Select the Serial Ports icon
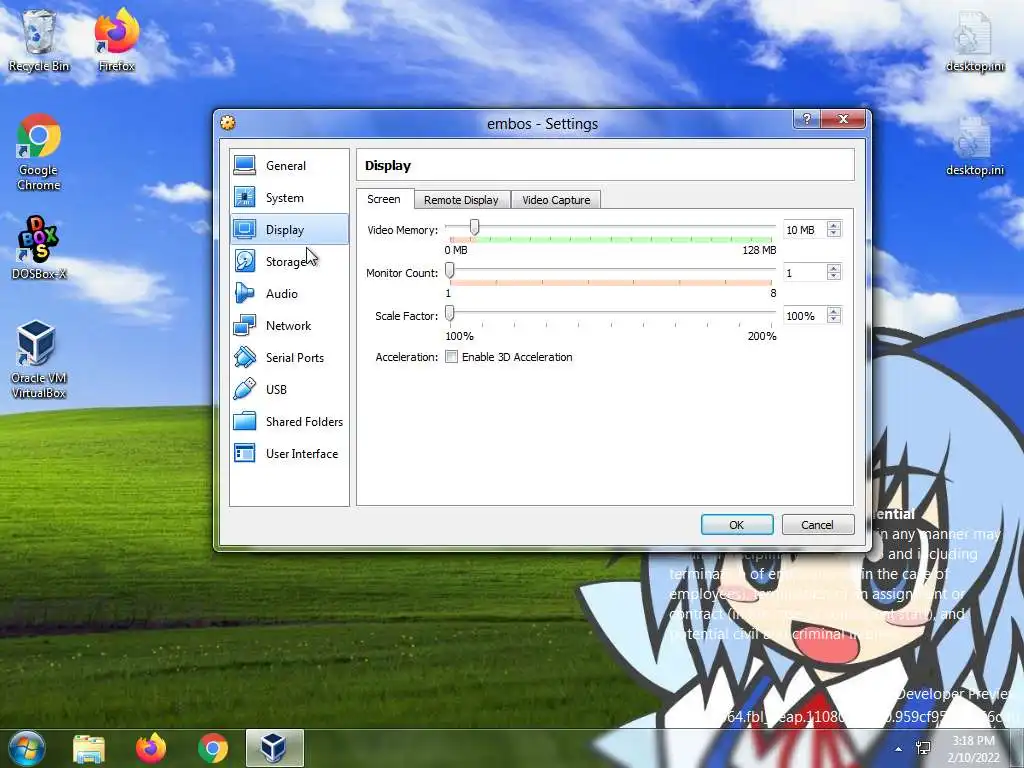Screen dimensions: 1024x768 tap(245, 357)
